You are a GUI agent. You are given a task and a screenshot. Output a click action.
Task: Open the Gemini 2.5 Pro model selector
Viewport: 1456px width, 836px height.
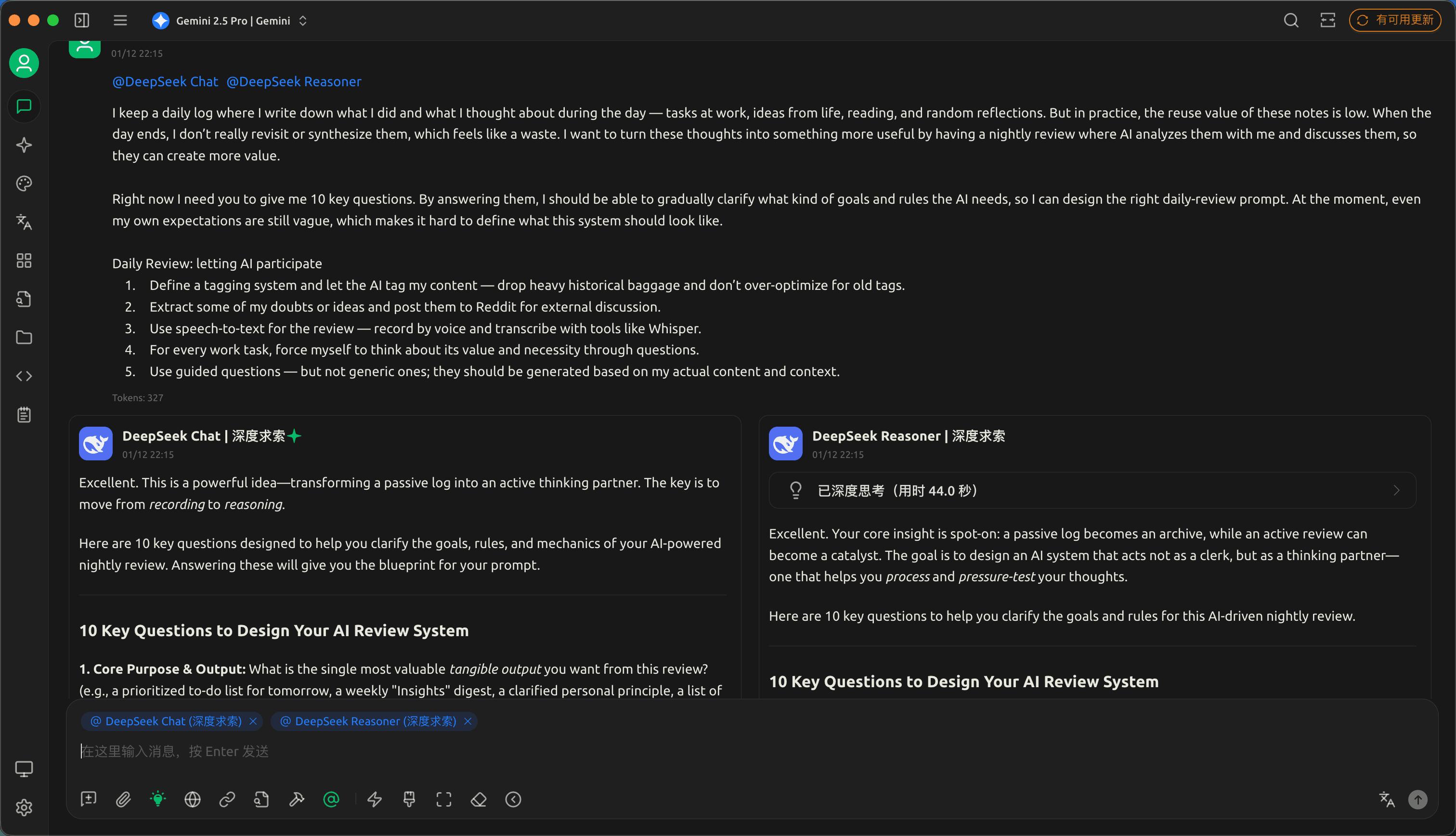[x=230, y=21]
